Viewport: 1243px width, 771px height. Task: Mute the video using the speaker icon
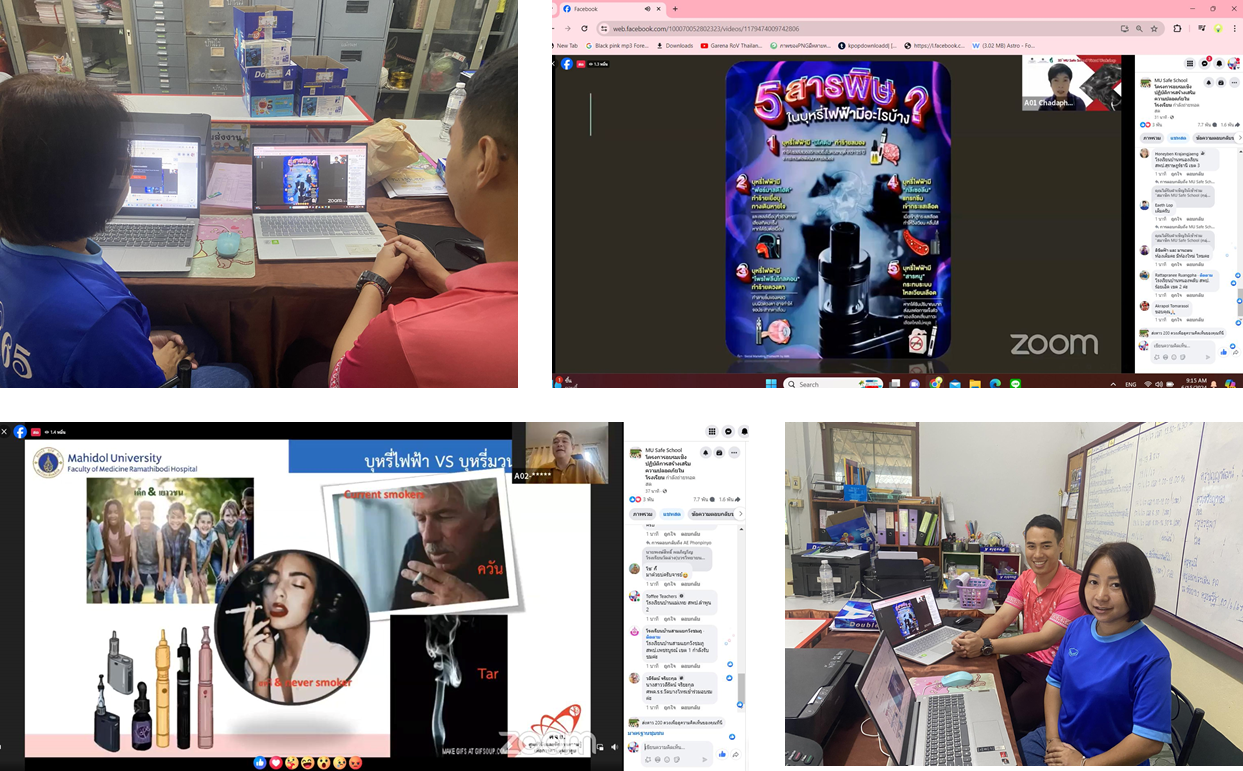pos(614,747)
